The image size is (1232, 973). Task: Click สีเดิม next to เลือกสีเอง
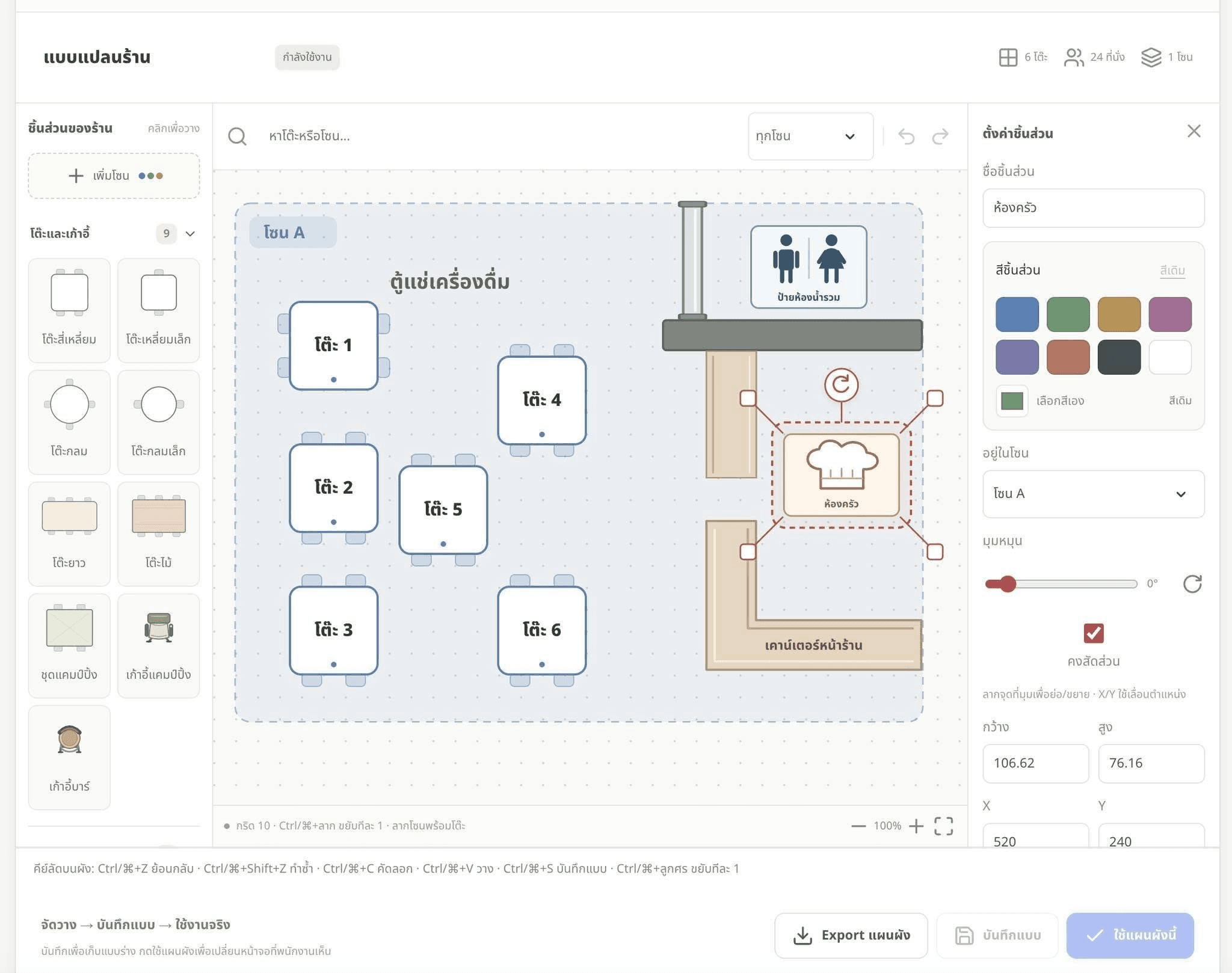(1180, 401)
